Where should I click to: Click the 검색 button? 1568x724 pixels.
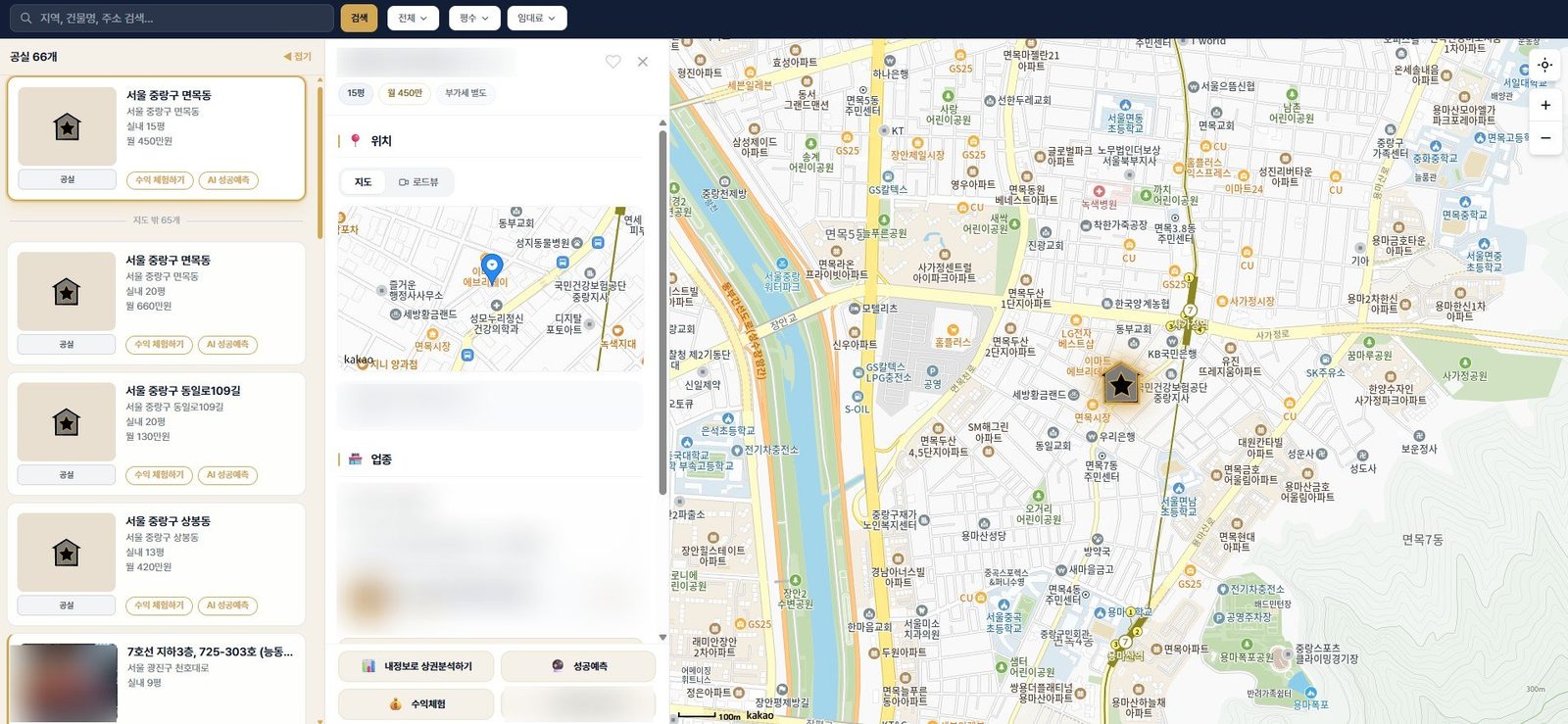pos(360,18)
